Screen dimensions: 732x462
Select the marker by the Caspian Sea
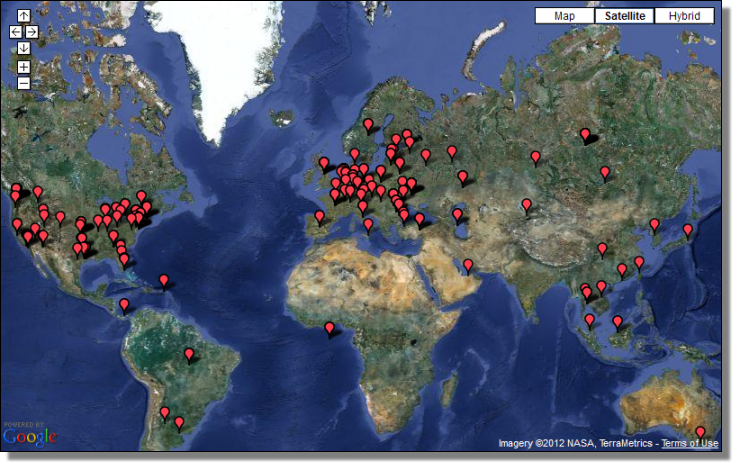[458, 216]
